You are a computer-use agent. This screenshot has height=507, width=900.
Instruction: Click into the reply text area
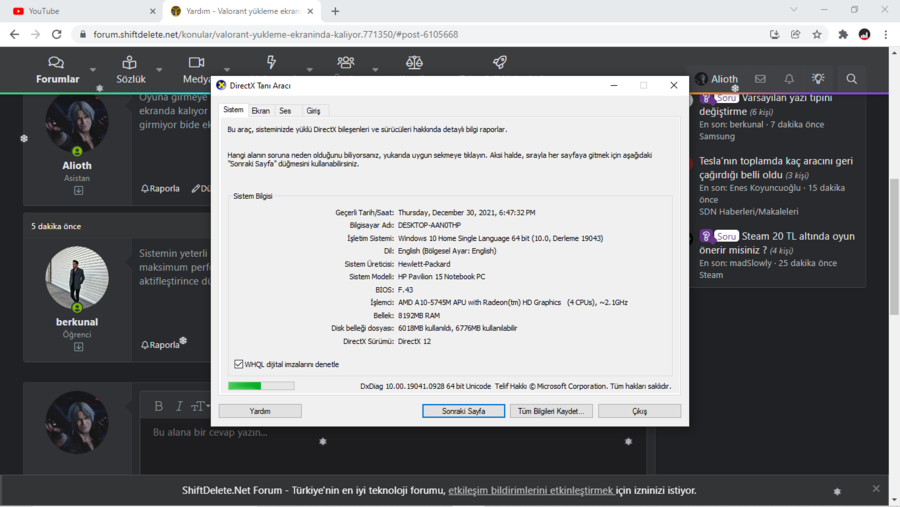coord(393,448)
